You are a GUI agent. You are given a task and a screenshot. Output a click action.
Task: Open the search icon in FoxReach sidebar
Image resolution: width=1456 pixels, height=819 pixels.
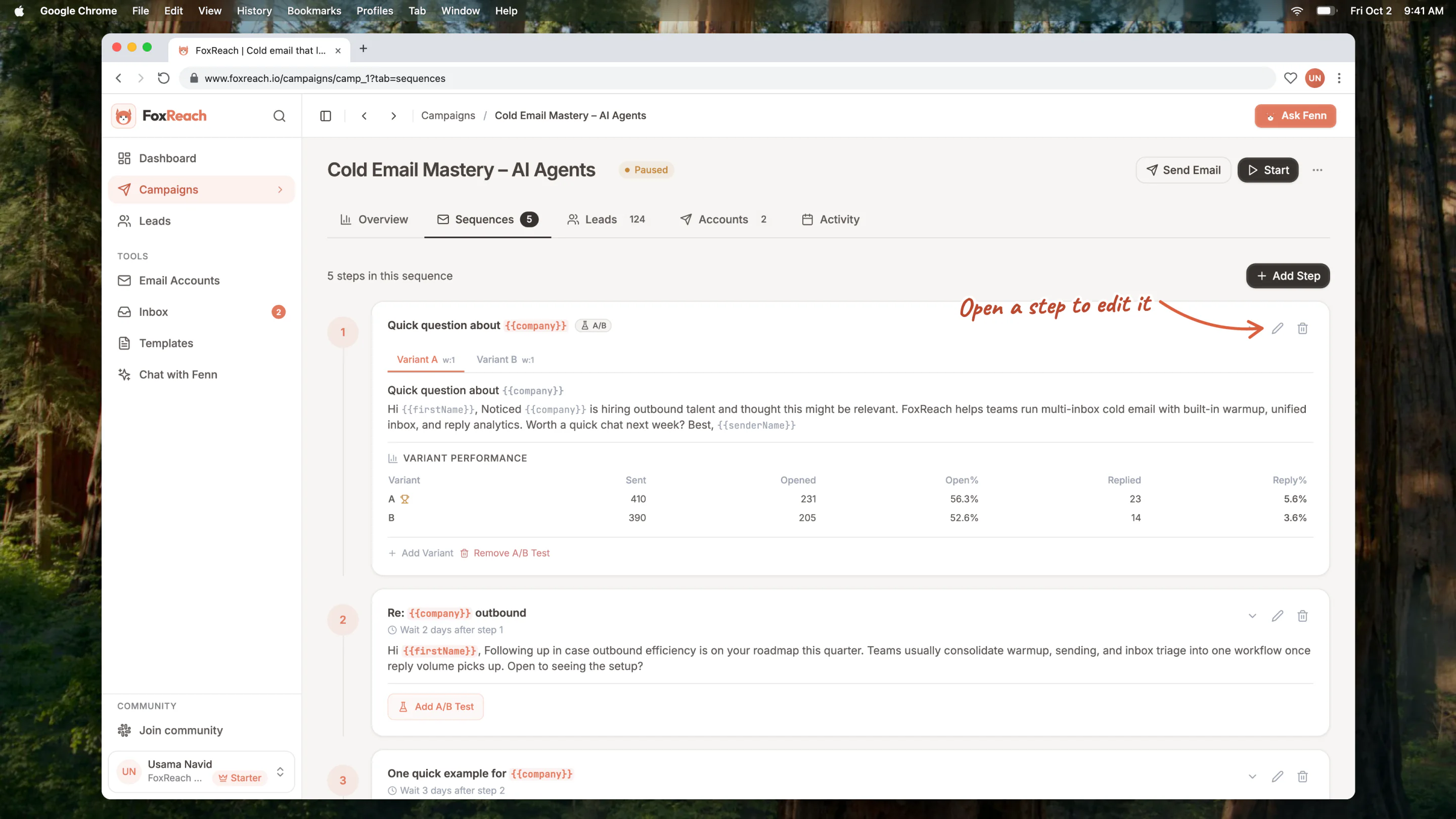click(279, 116)
